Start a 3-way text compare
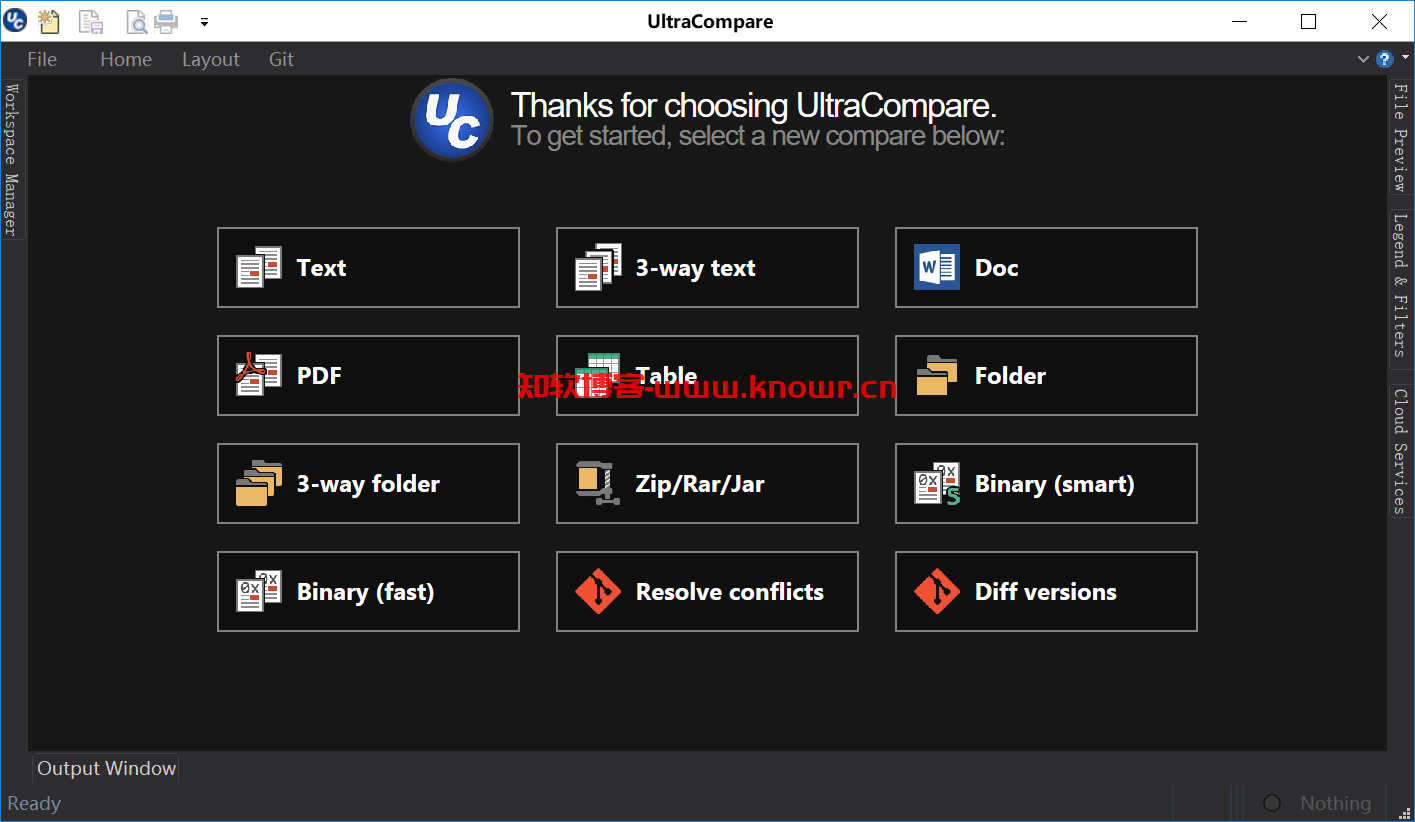 707,267
